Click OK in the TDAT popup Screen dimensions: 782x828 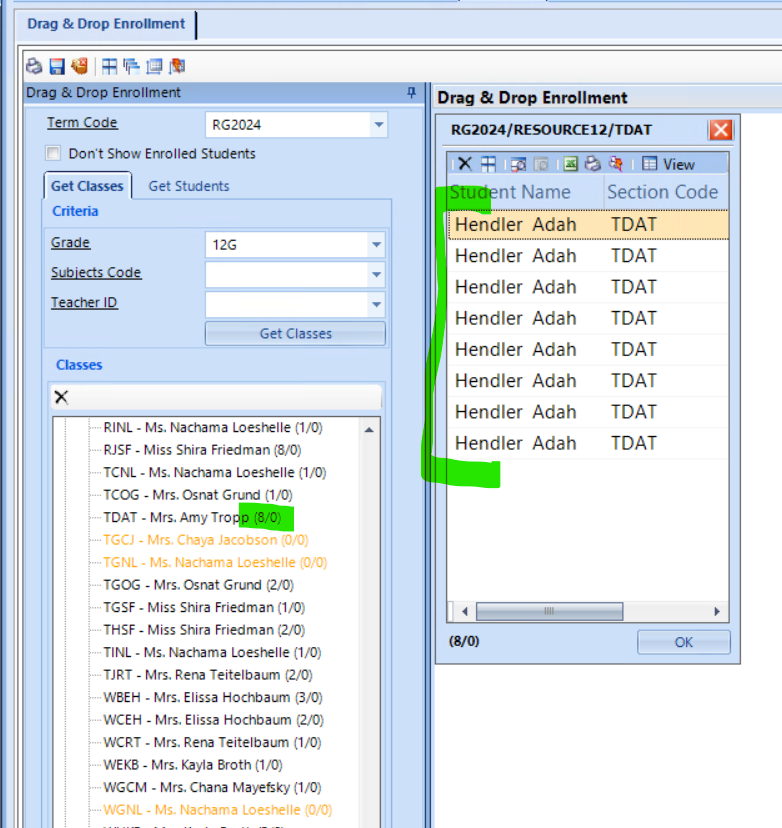click(684, 642)
